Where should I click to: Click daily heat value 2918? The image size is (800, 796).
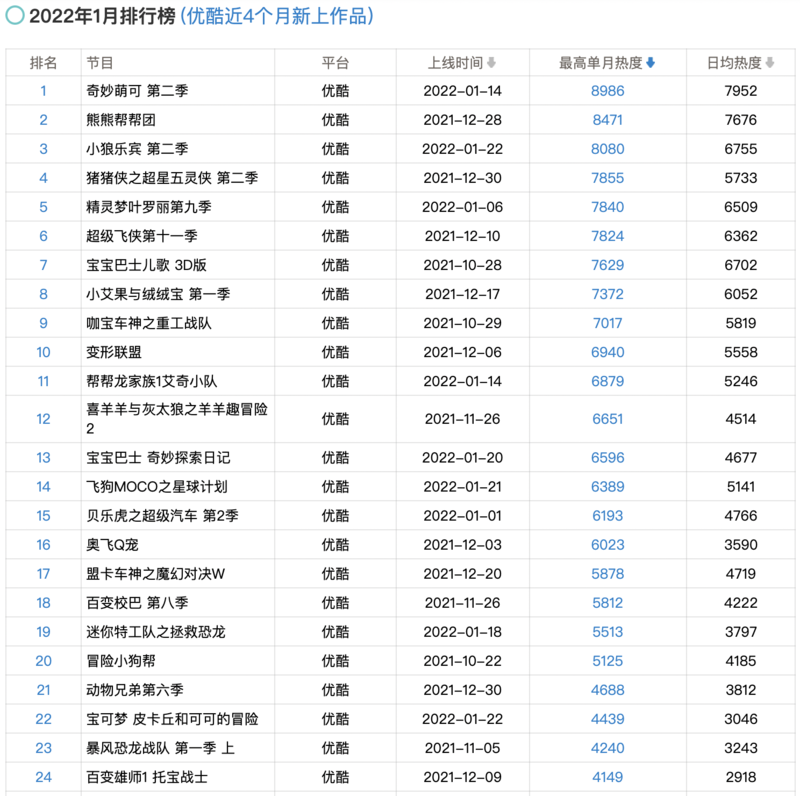pos(741,777)
